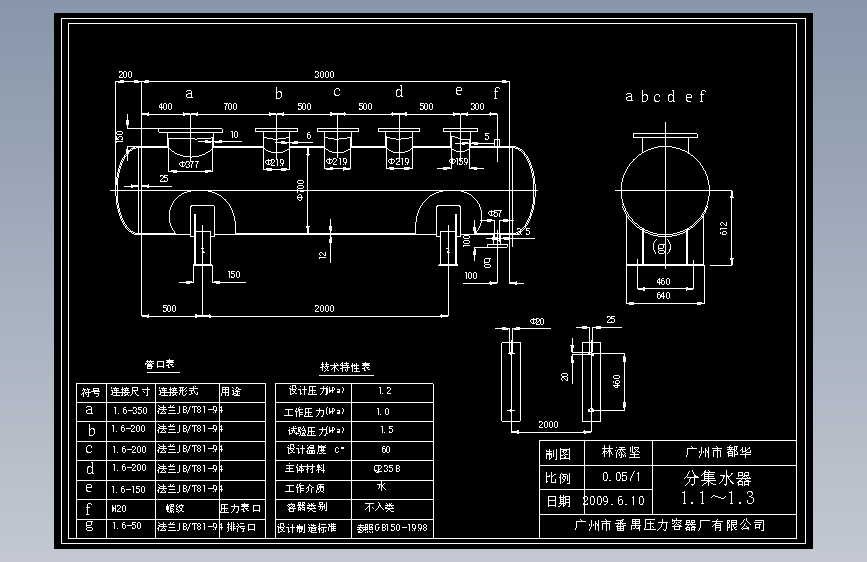Click the Φ700 shell diameter text

[300, 190]
